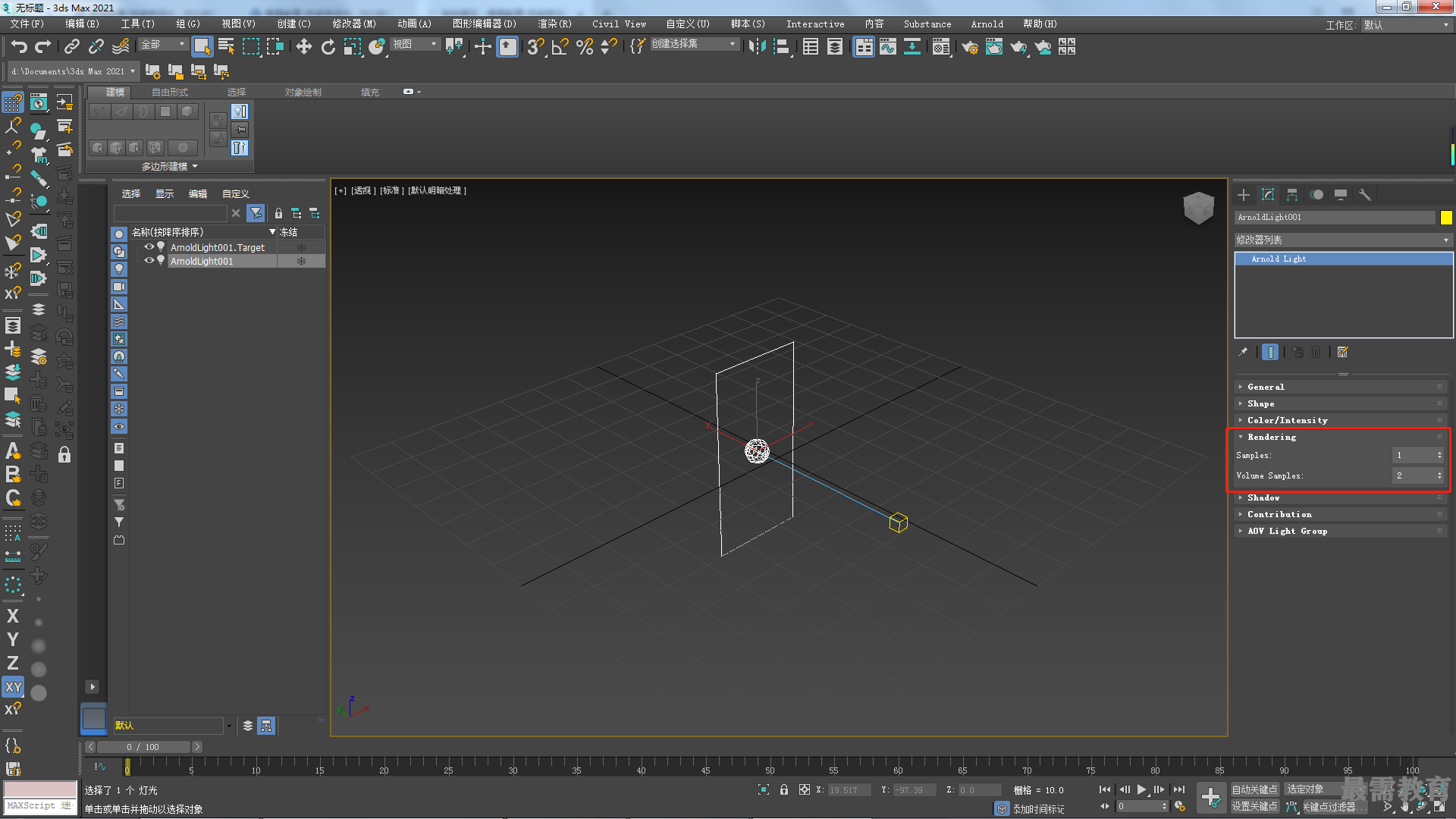The width and height of the screenshot is (1456, 819).
Task: Click the Redo arrow icon
Action: (43, 47)
